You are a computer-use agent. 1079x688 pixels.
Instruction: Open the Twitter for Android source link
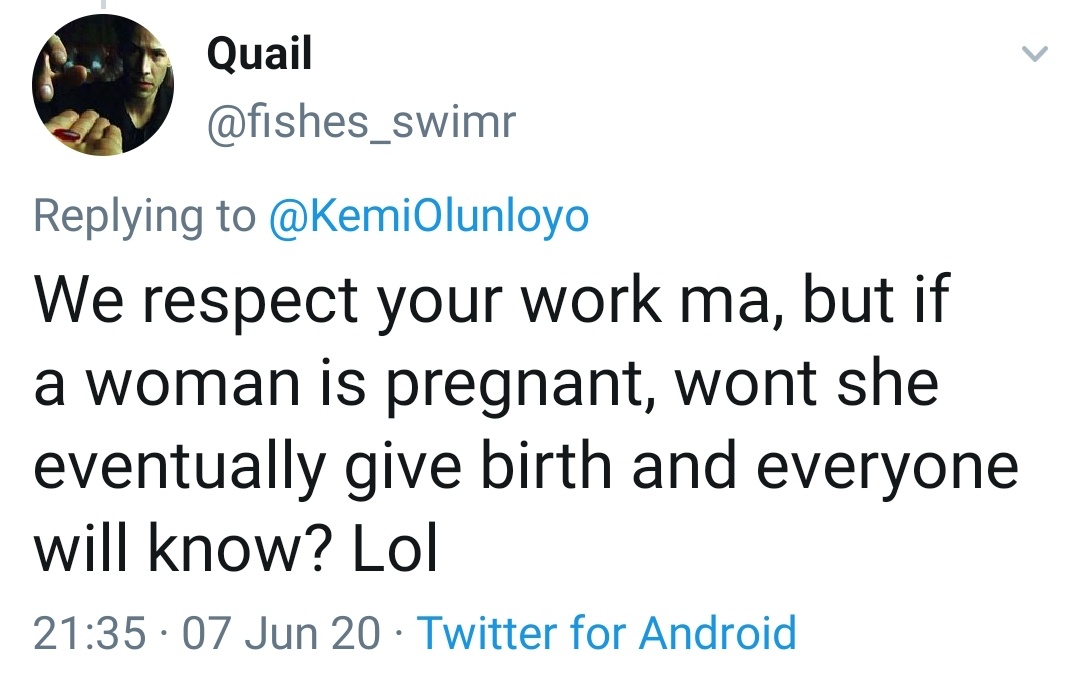607,632
